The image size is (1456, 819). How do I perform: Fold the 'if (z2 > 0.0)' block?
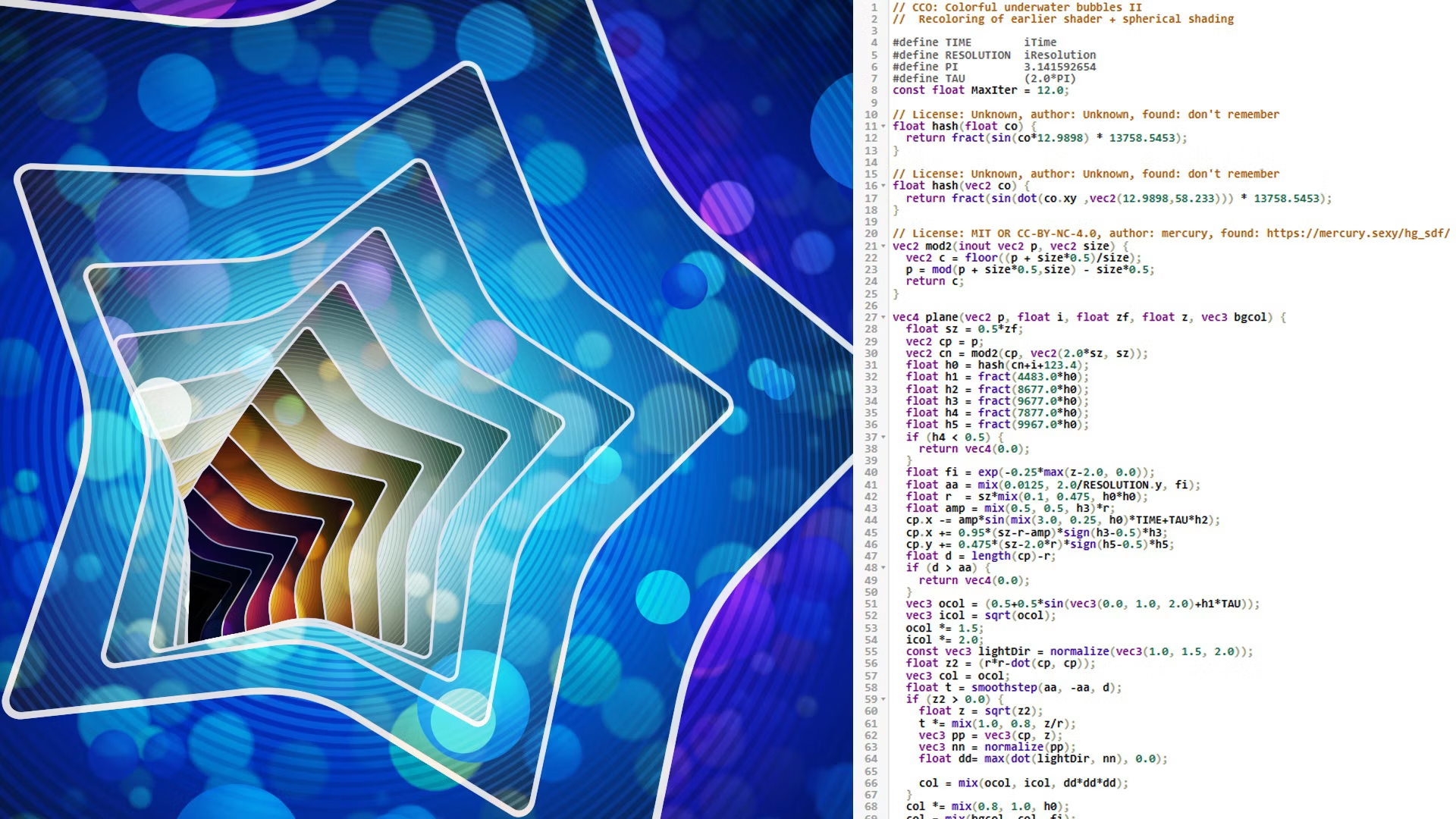[883, 699]
